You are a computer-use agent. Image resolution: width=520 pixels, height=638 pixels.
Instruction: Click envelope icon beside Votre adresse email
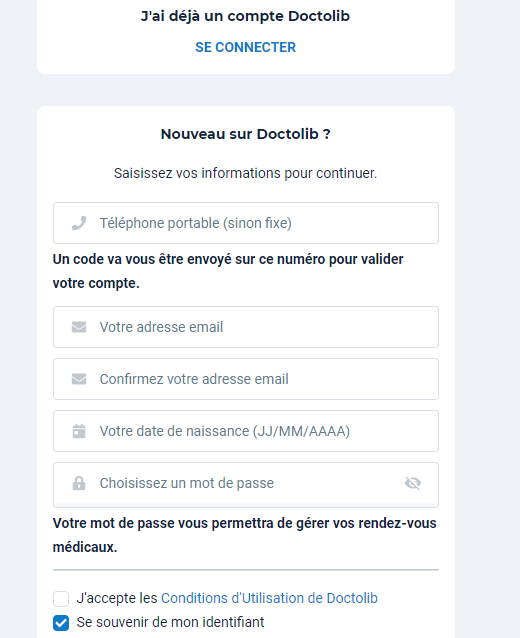tap(79, 327)
